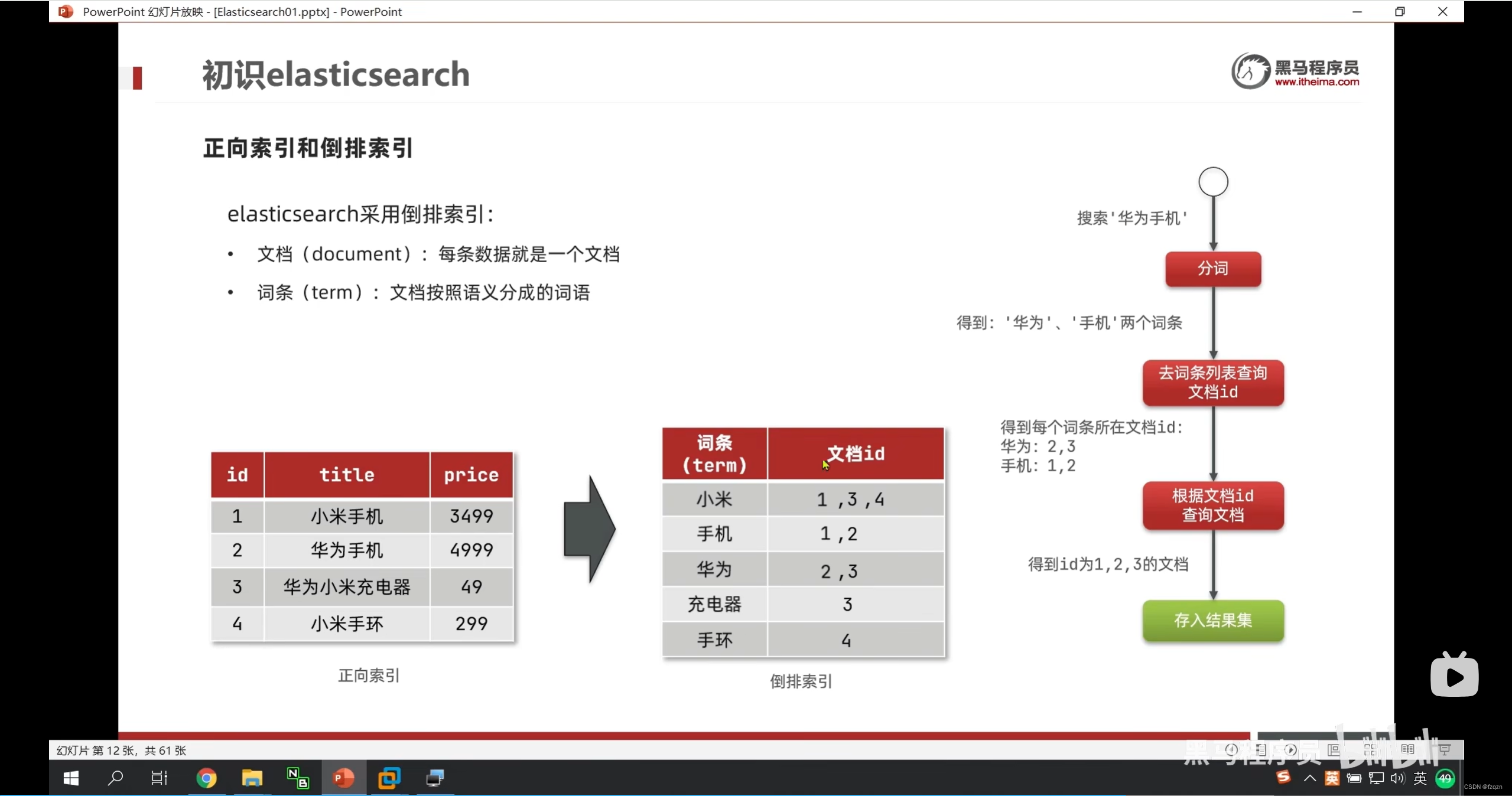Click the large dark arrow between tables
The image size is (1512, 796).
pos(589,529)
